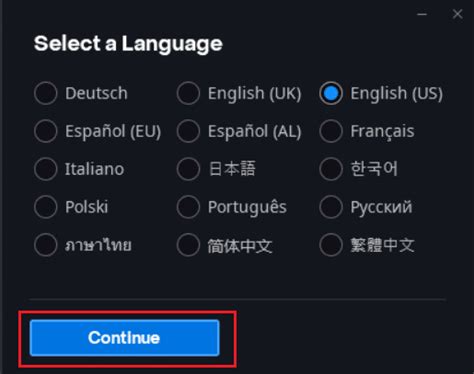This screenshot has width=474, height=374.
Task: Pick Español (EU) as the language
Action: tap(46, 131)
